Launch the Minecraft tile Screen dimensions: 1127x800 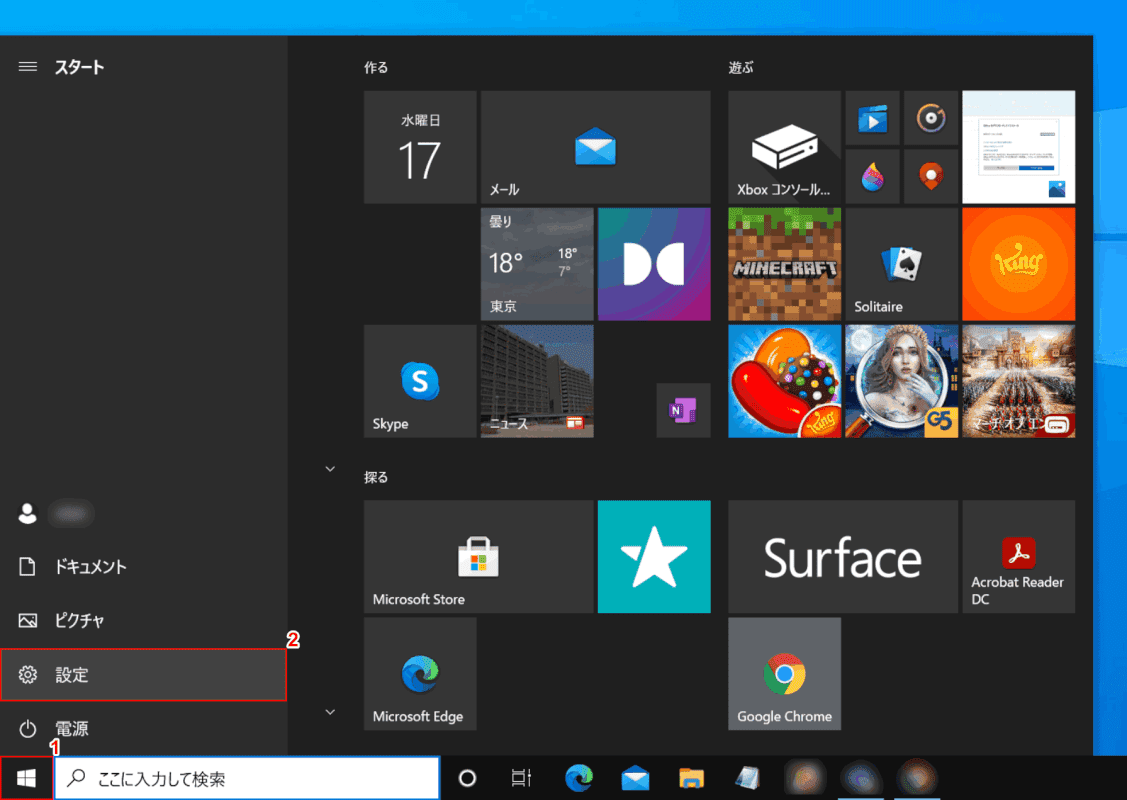click(x=784, y=264)
